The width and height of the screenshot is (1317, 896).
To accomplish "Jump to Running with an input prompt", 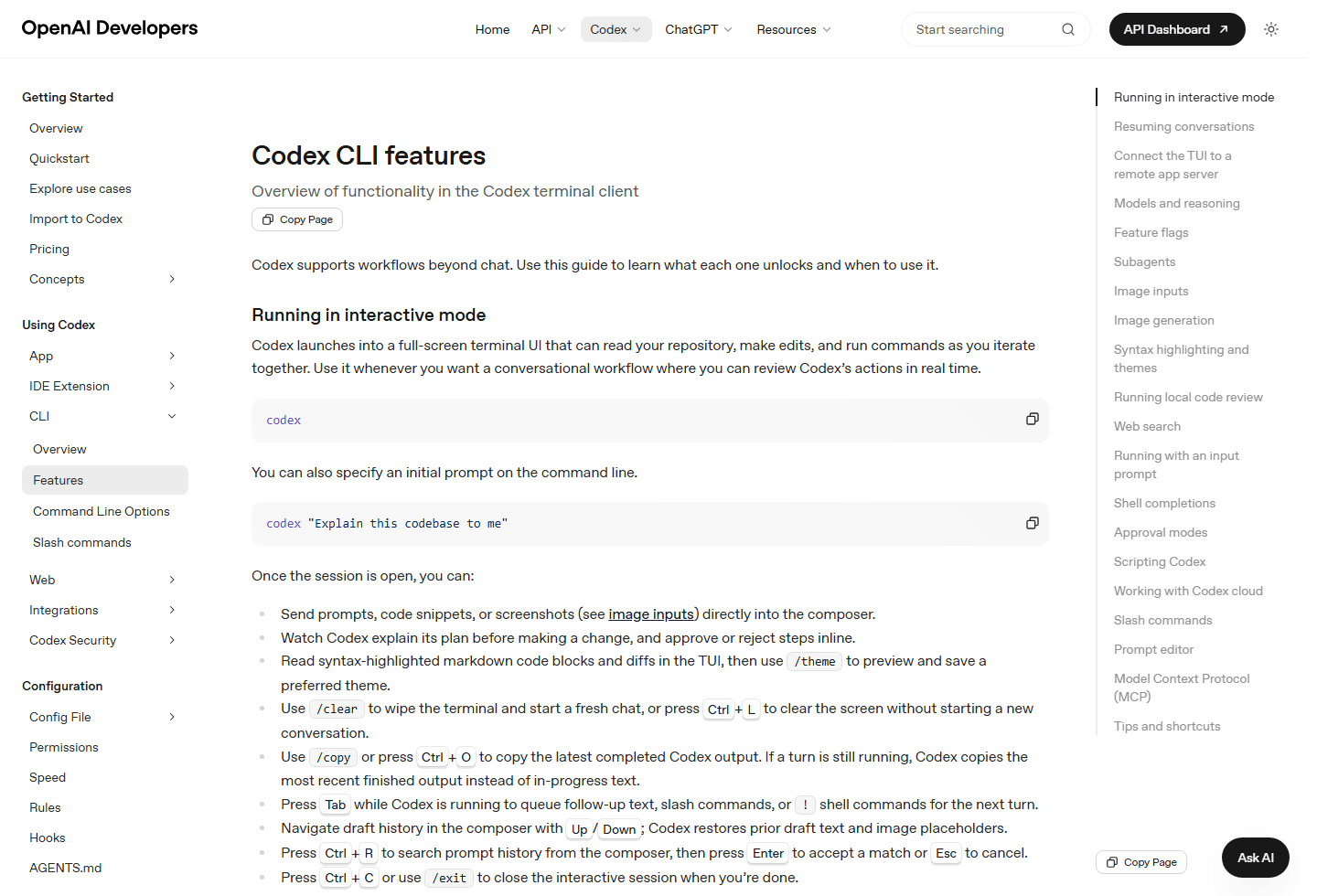I will [1176, 464].
